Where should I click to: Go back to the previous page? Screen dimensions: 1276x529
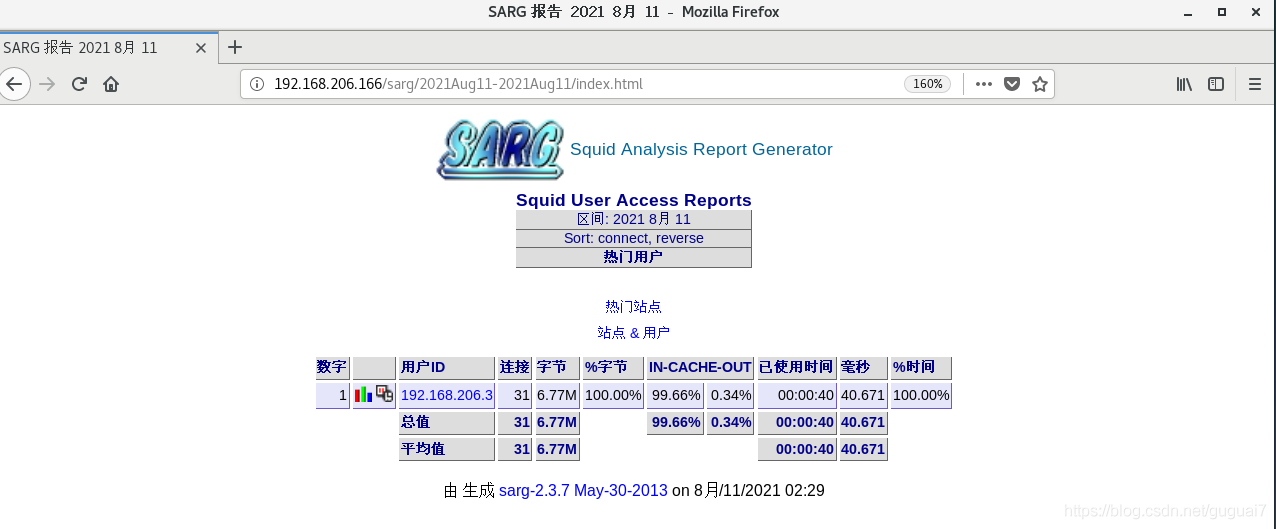click(x=14, y=84)
